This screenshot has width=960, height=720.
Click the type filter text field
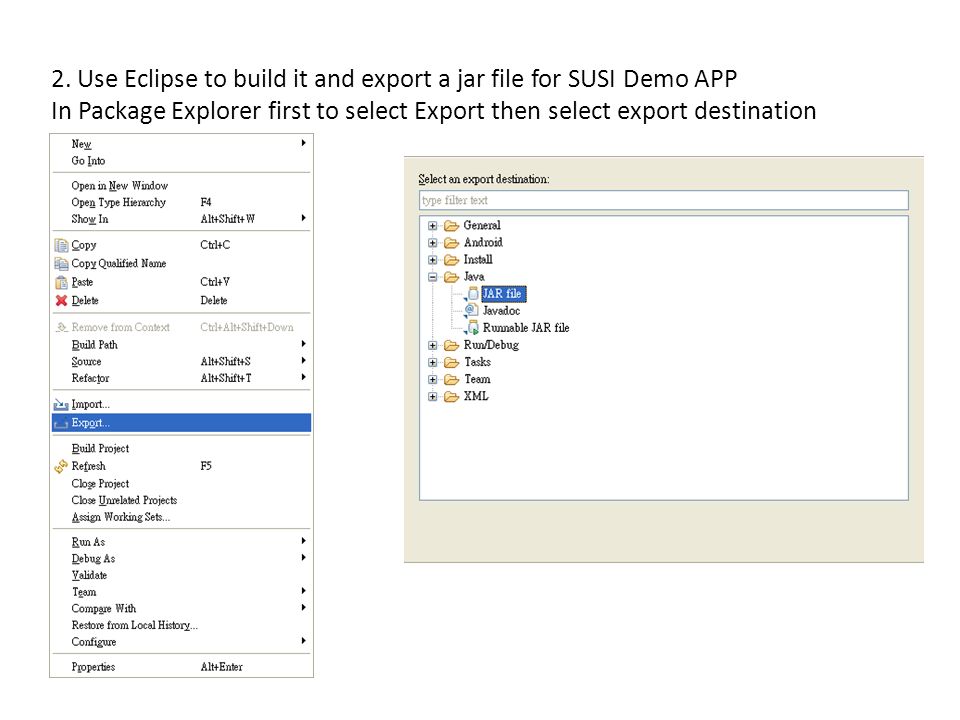click(664, 200)
